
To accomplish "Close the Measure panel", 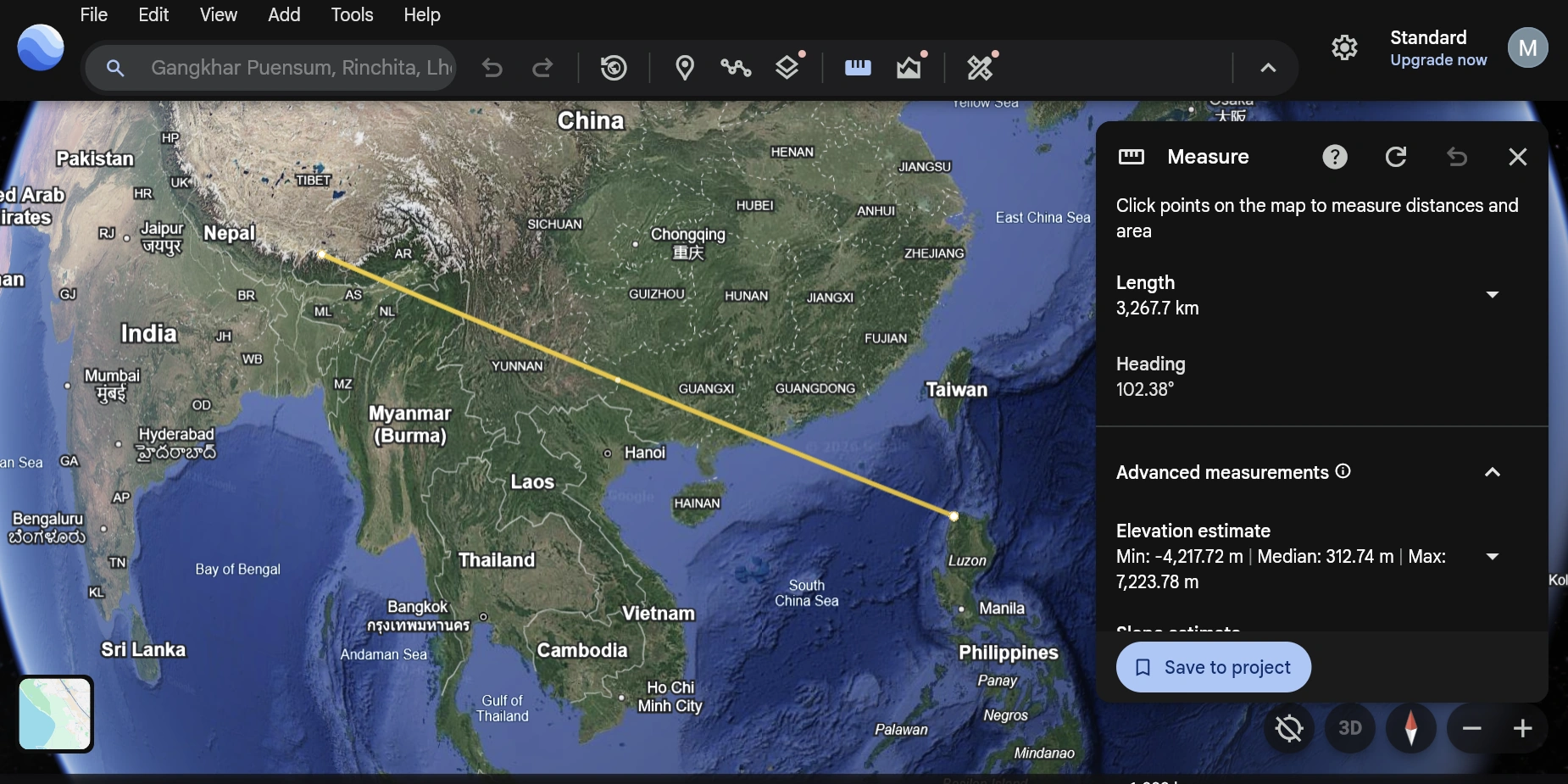I will (x=1518, y=157).
